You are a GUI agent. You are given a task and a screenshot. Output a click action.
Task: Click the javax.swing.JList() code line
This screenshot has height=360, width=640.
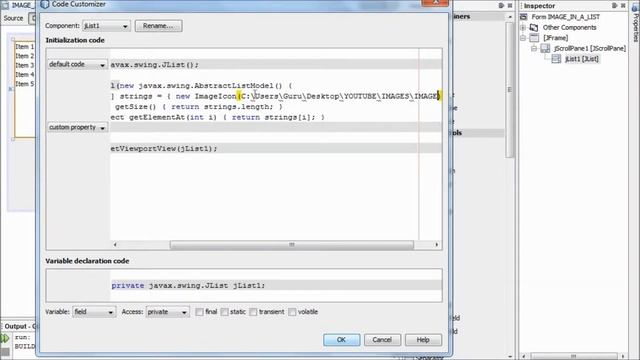tap(155, 64)
